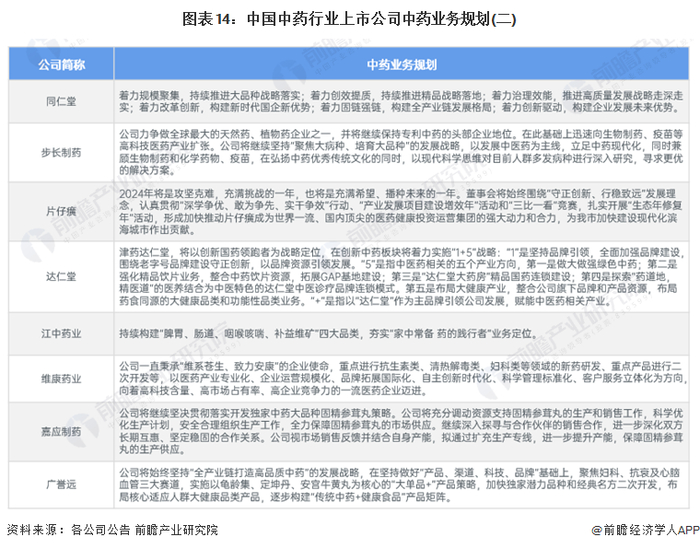Click the '广誉远' company name cell
This screenshot has width=700, height=549.
pos(61,484)
